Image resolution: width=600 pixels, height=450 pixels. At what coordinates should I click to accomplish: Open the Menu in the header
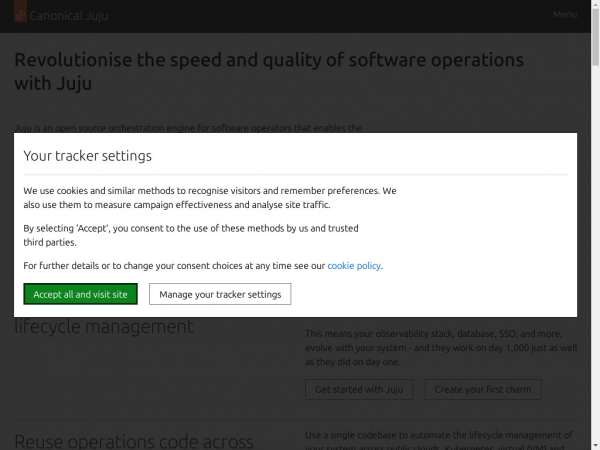565,15
